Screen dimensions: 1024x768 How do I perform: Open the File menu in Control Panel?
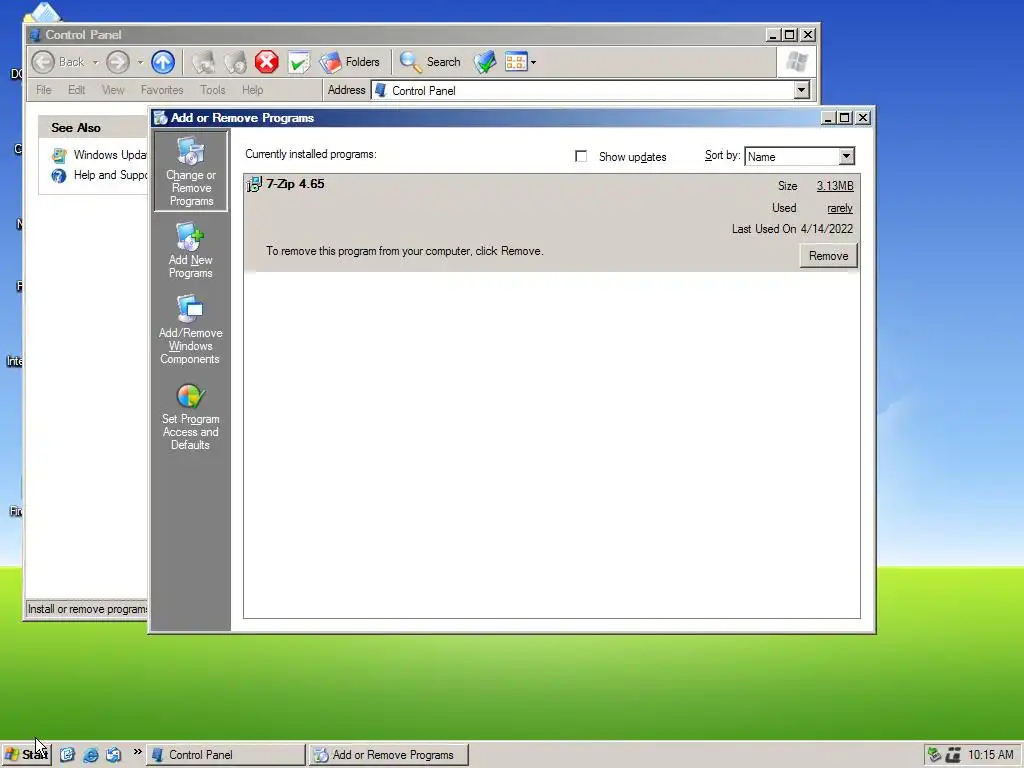(44, 90)
